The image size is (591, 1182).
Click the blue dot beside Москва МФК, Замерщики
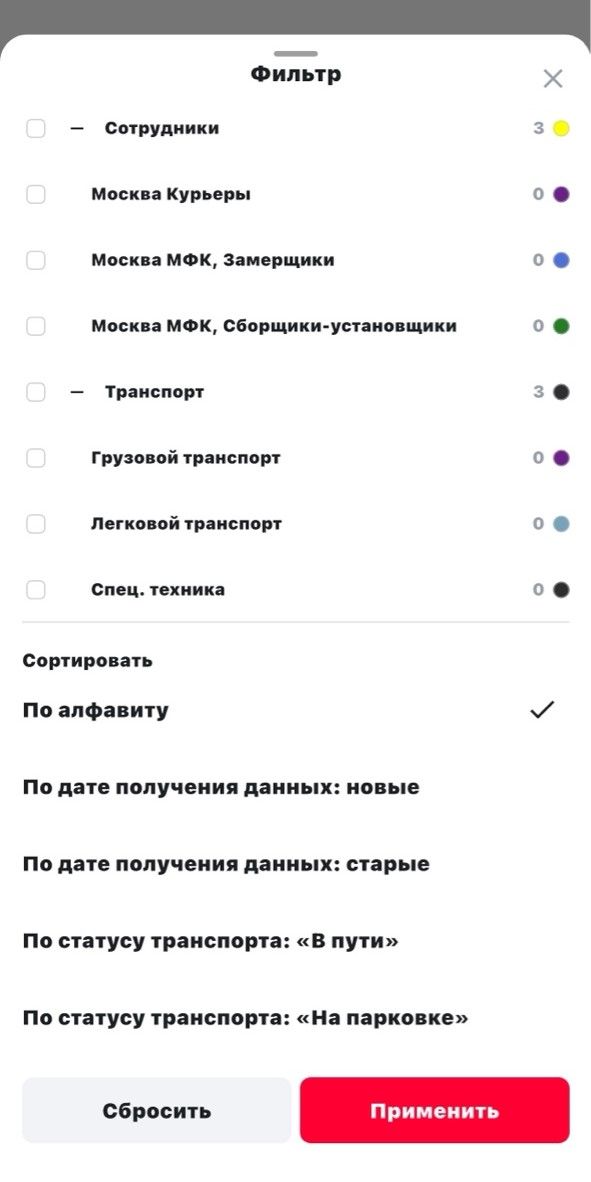561,260
